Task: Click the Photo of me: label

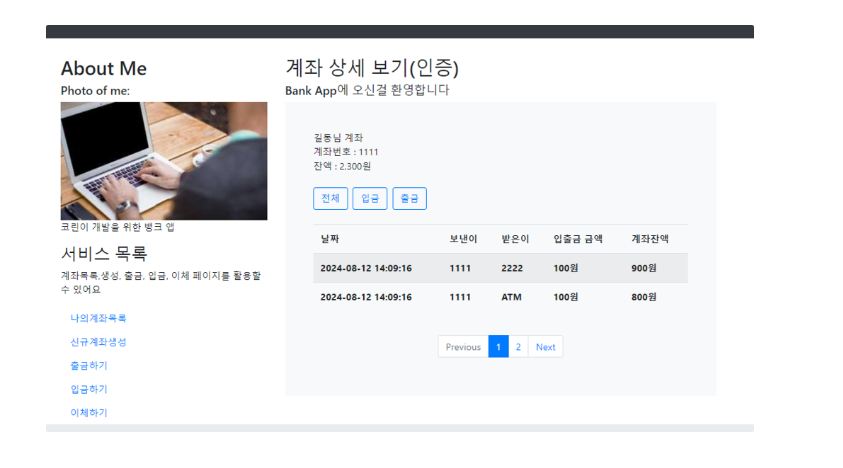Action: tap(95, 90)
